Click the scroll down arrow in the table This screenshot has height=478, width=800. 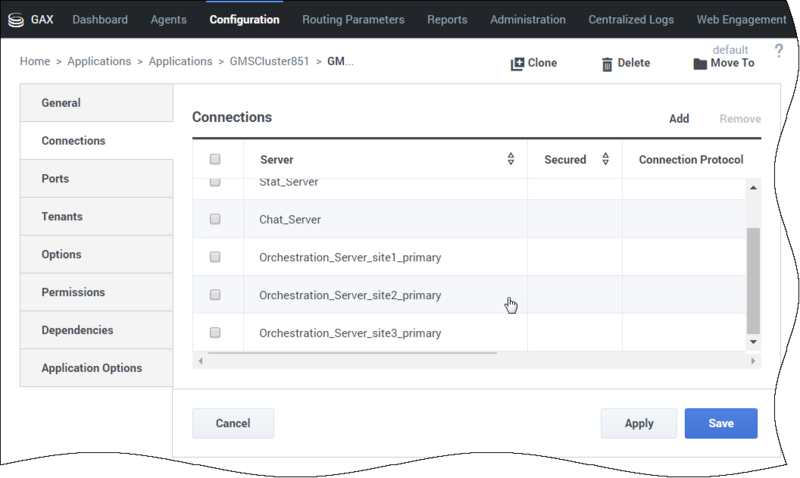point(753,342)
